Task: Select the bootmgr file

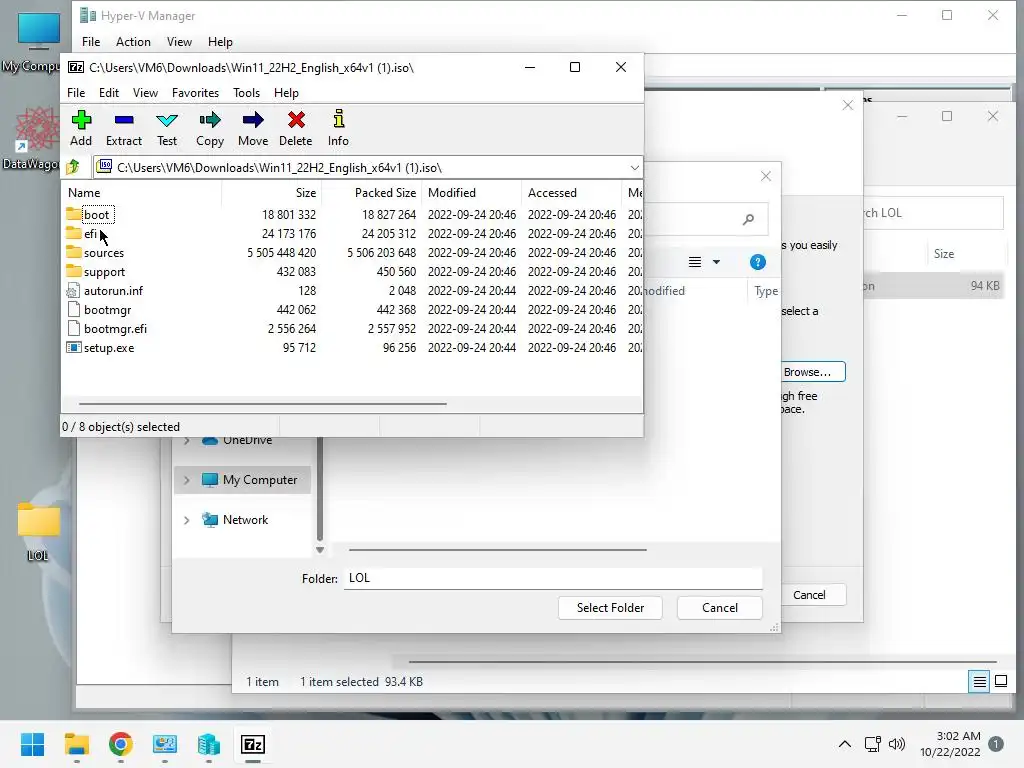Action: tap(107, 310)
